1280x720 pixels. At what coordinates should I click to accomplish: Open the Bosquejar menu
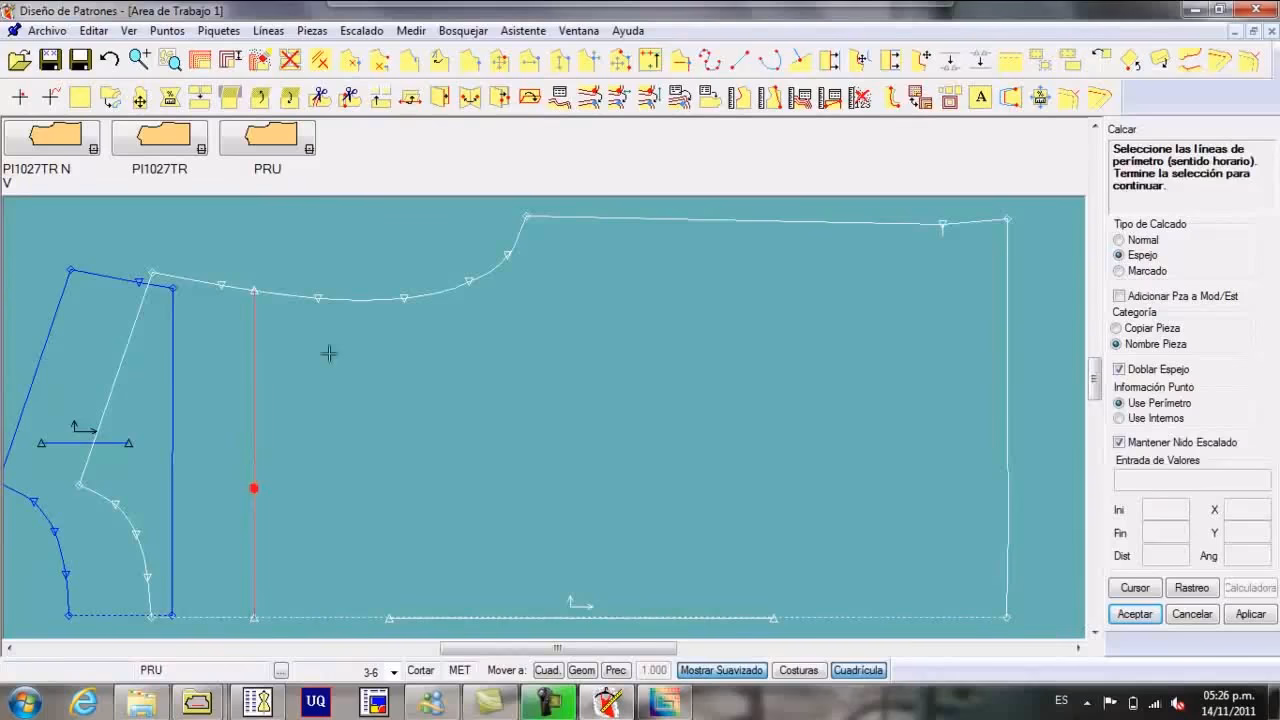click(x=463, y=31)
